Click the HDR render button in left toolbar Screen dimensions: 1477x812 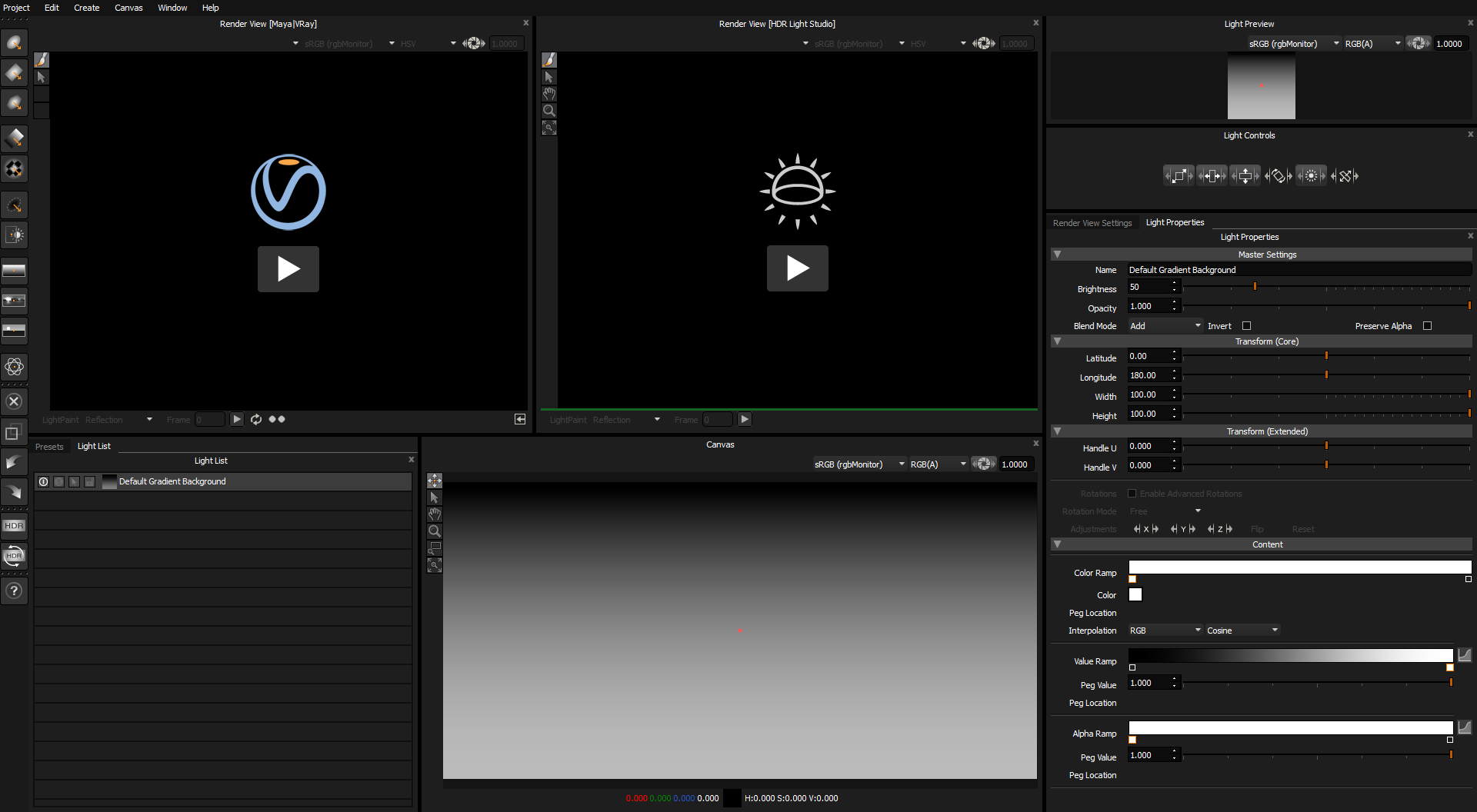[14, 526]
